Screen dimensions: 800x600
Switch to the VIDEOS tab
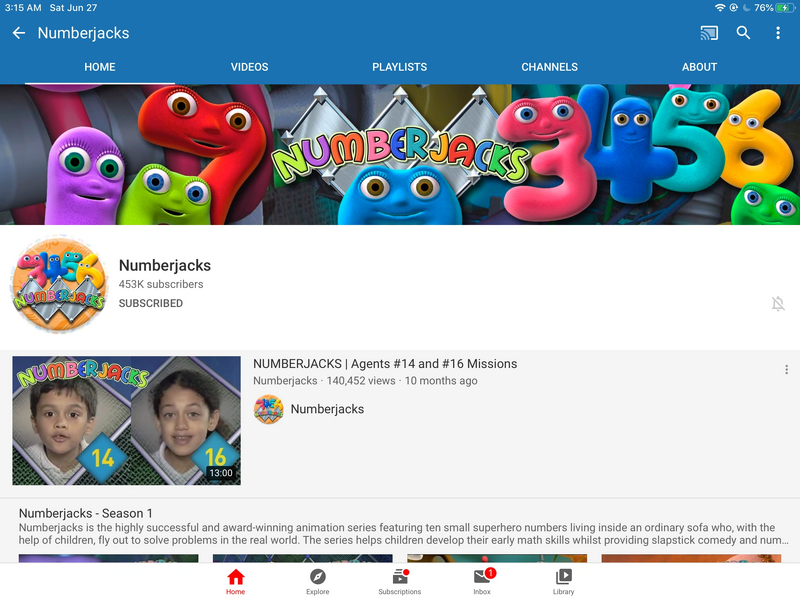(x=249, y=67)
